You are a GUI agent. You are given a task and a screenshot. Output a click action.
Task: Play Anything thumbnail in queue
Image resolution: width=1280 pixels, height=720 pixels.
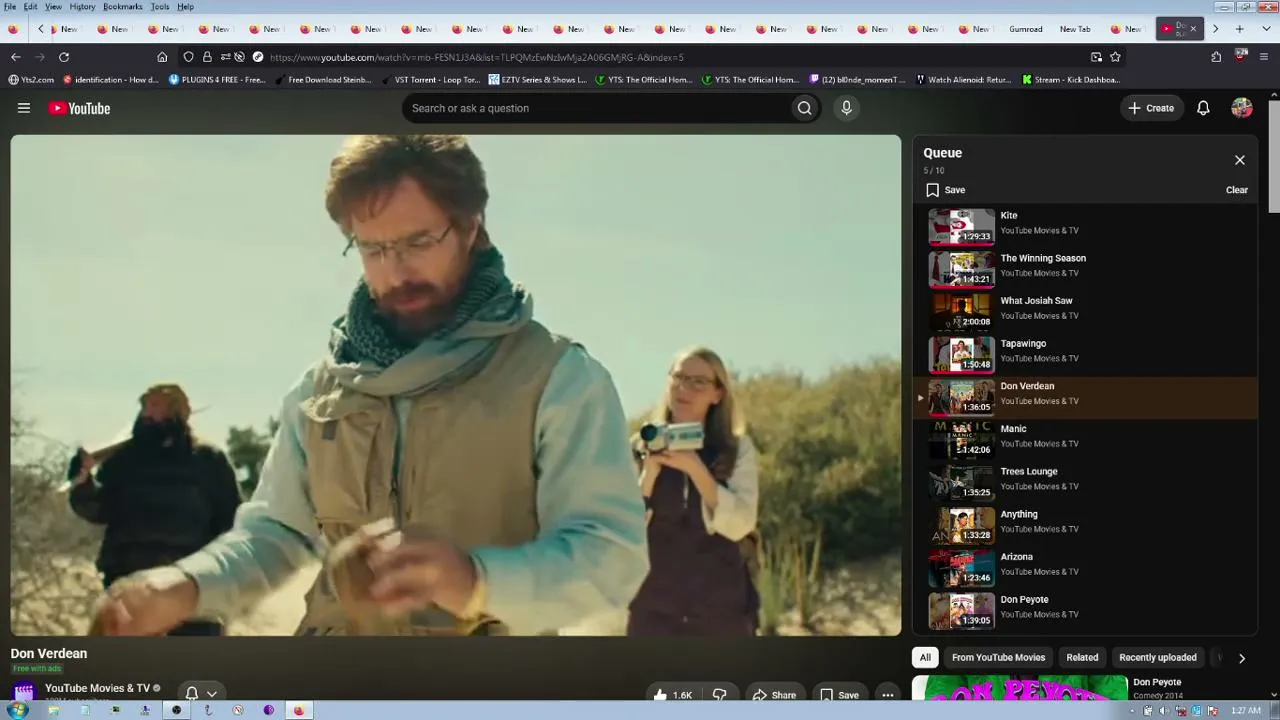(962, 525)
